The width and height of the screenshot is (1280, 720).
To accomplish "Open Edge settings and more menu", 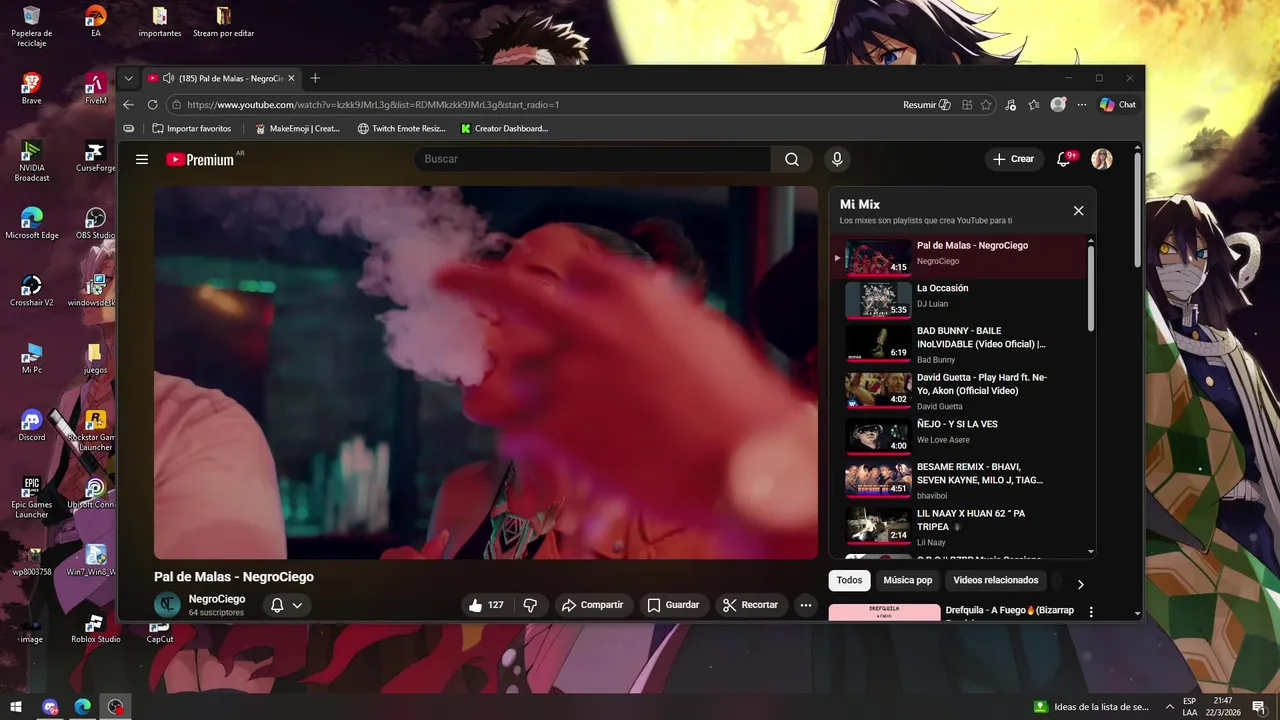I will click(1081, 105).
